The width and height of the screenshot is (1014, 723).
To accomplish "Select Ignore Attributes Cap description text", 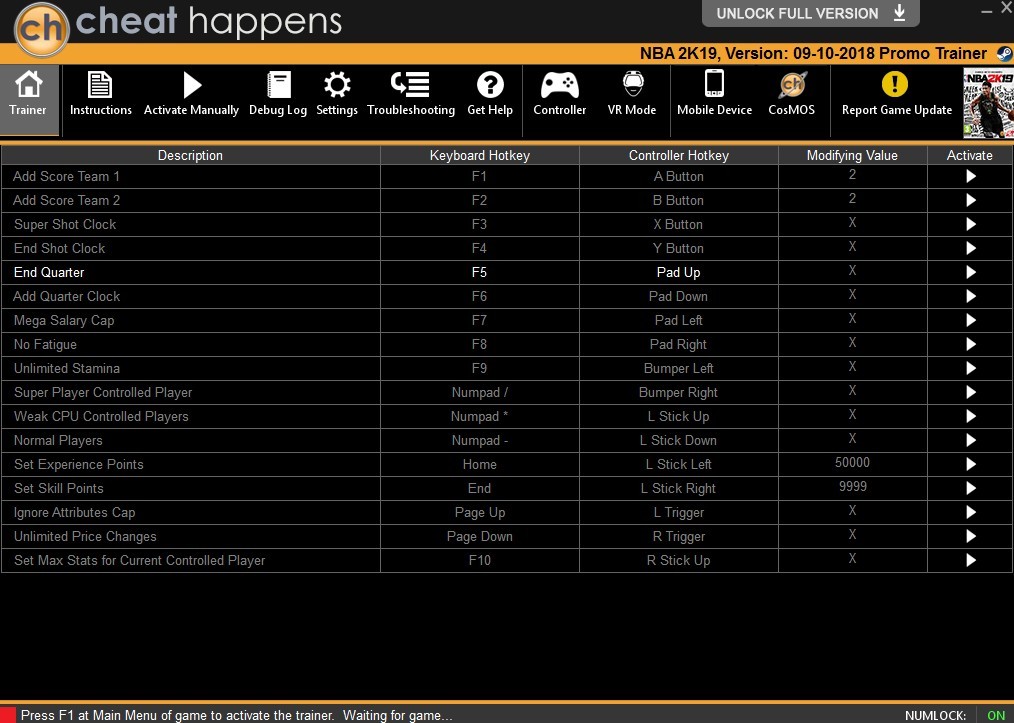I will (x=74, y=512).
